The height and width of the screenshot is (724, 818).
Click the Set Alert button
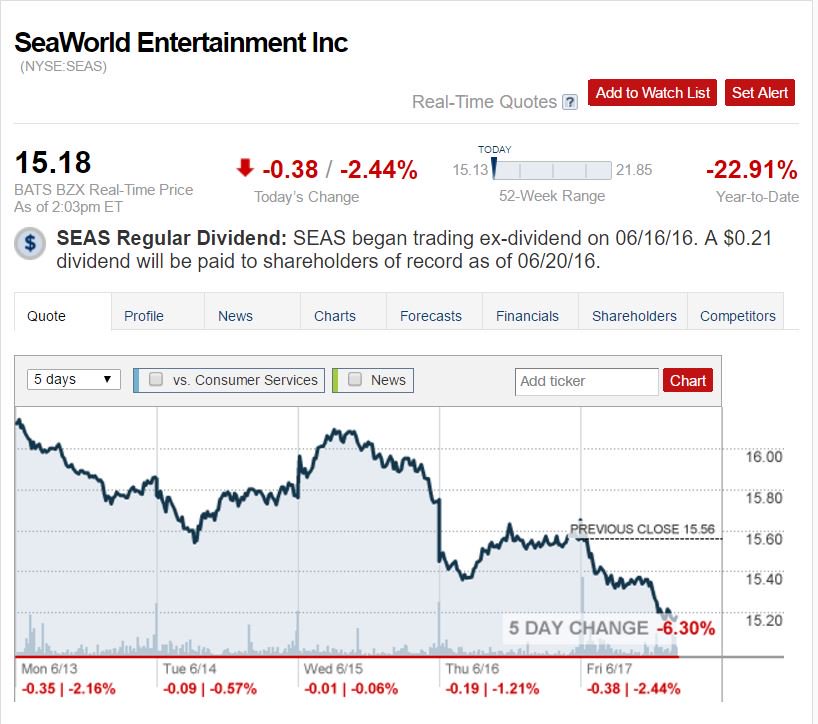click(760, 93)
